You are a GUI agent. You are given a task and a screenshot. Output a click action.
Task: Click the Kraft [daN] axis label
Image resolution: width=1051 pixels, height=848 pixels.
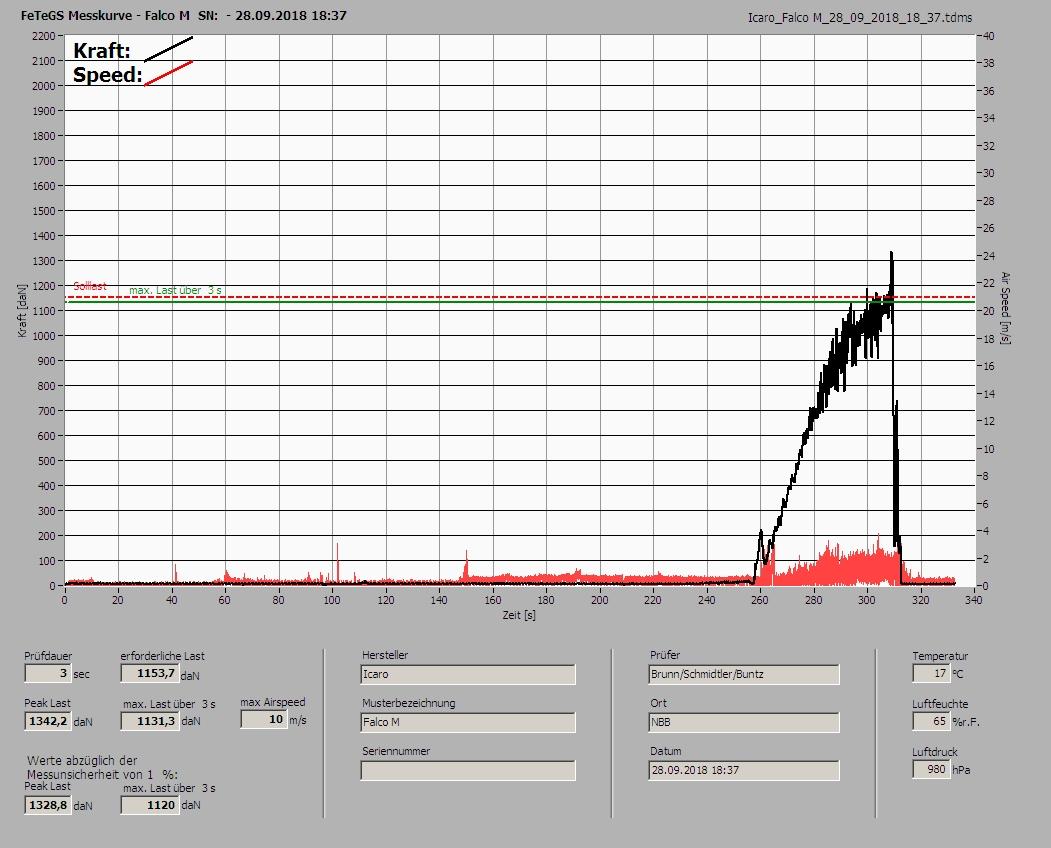click(23, 310)
